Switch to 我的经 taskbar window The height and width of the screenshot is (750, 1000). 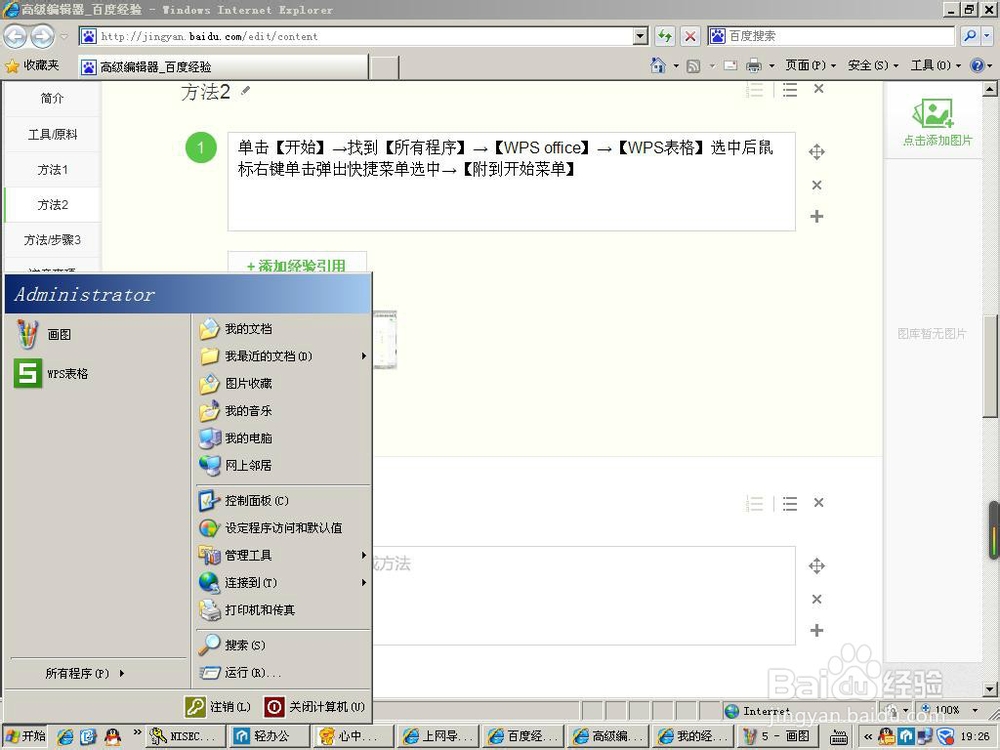693,737
